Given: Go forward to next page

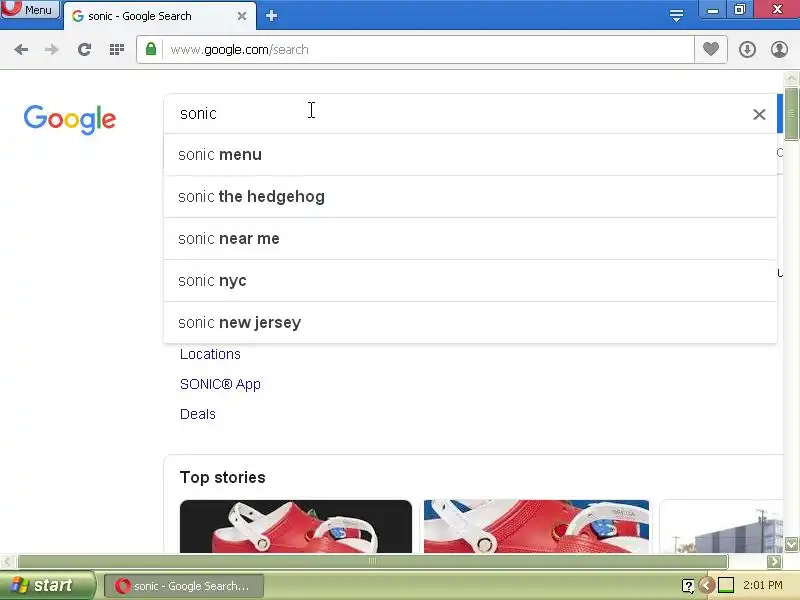Looking at the screenshot, I should point(52,49).
